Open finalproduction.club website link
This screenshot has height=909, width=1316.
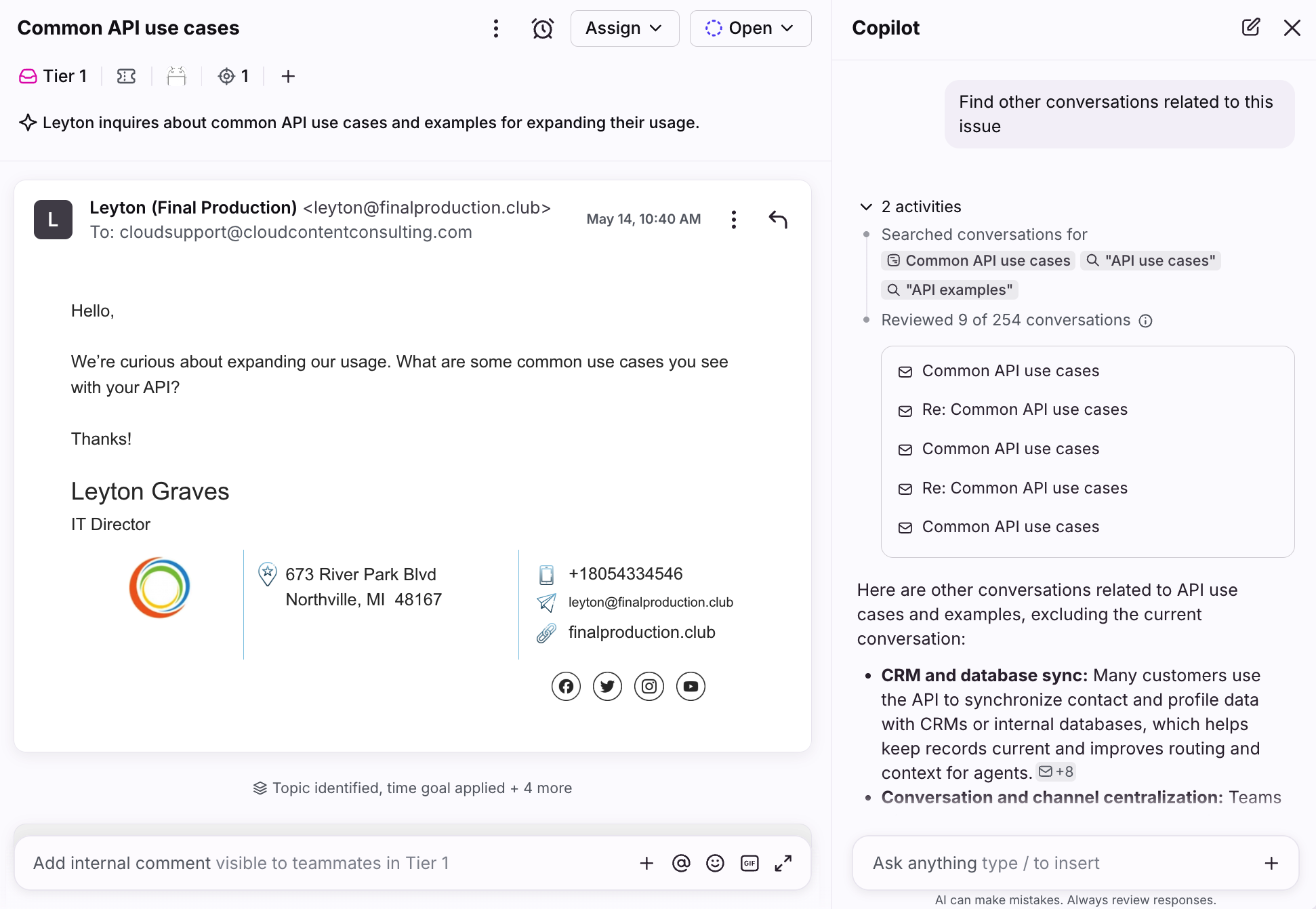(642, 632)
